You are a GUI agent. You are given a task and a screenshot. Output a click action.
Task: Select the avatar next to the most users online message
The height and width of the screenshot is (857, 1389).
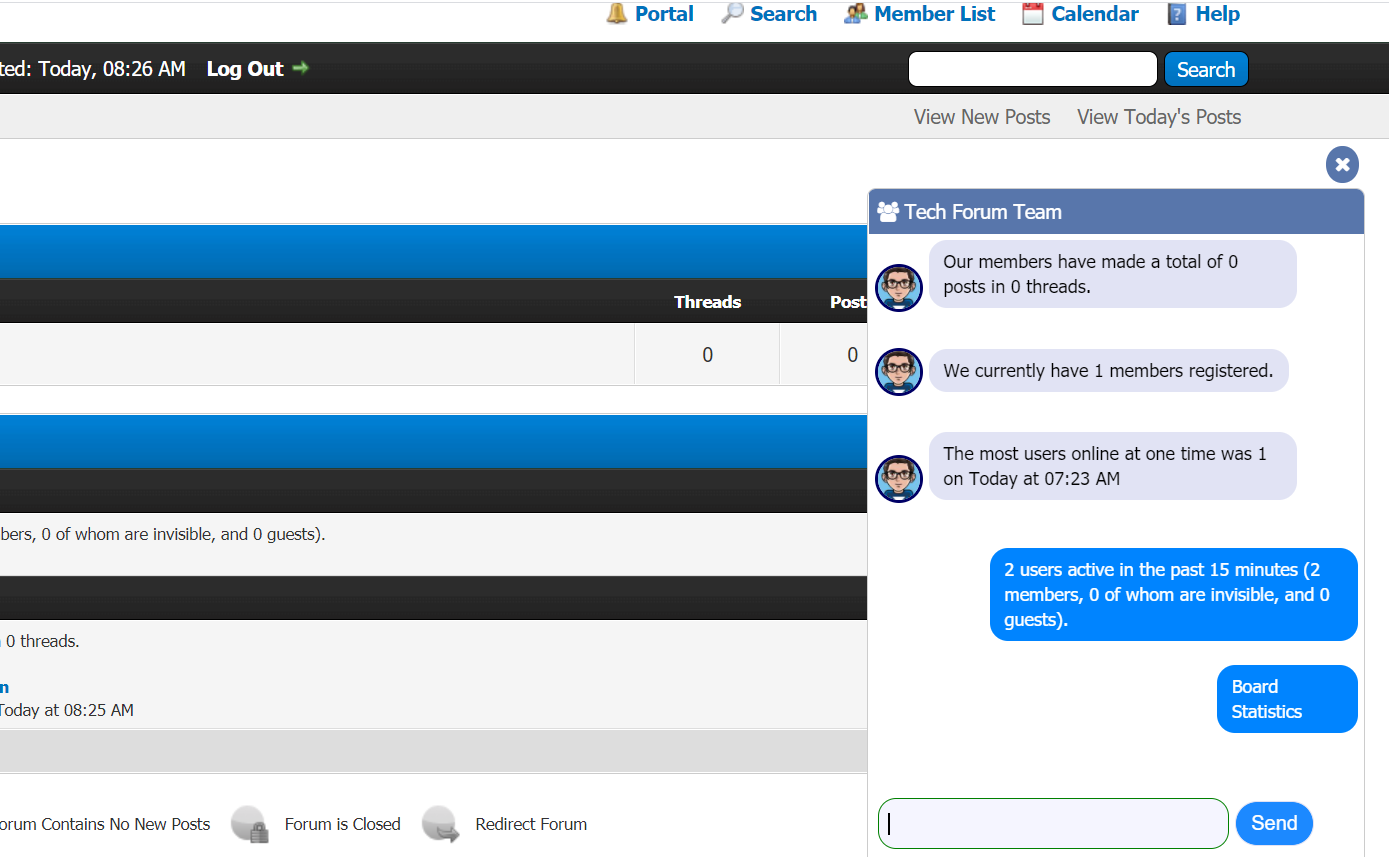click(898, 478)
